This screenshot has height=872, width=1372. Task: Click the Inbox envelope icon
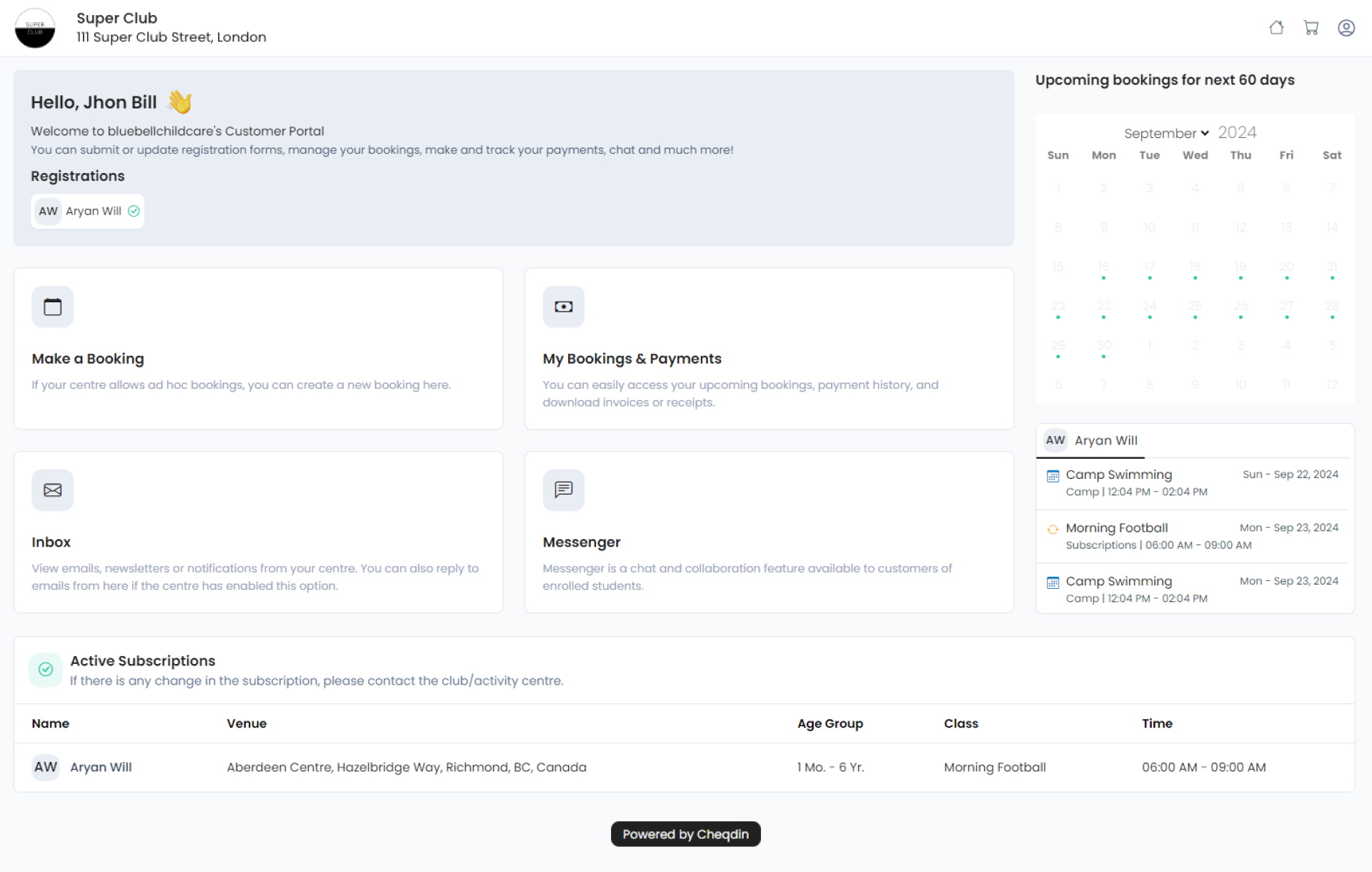53,490
